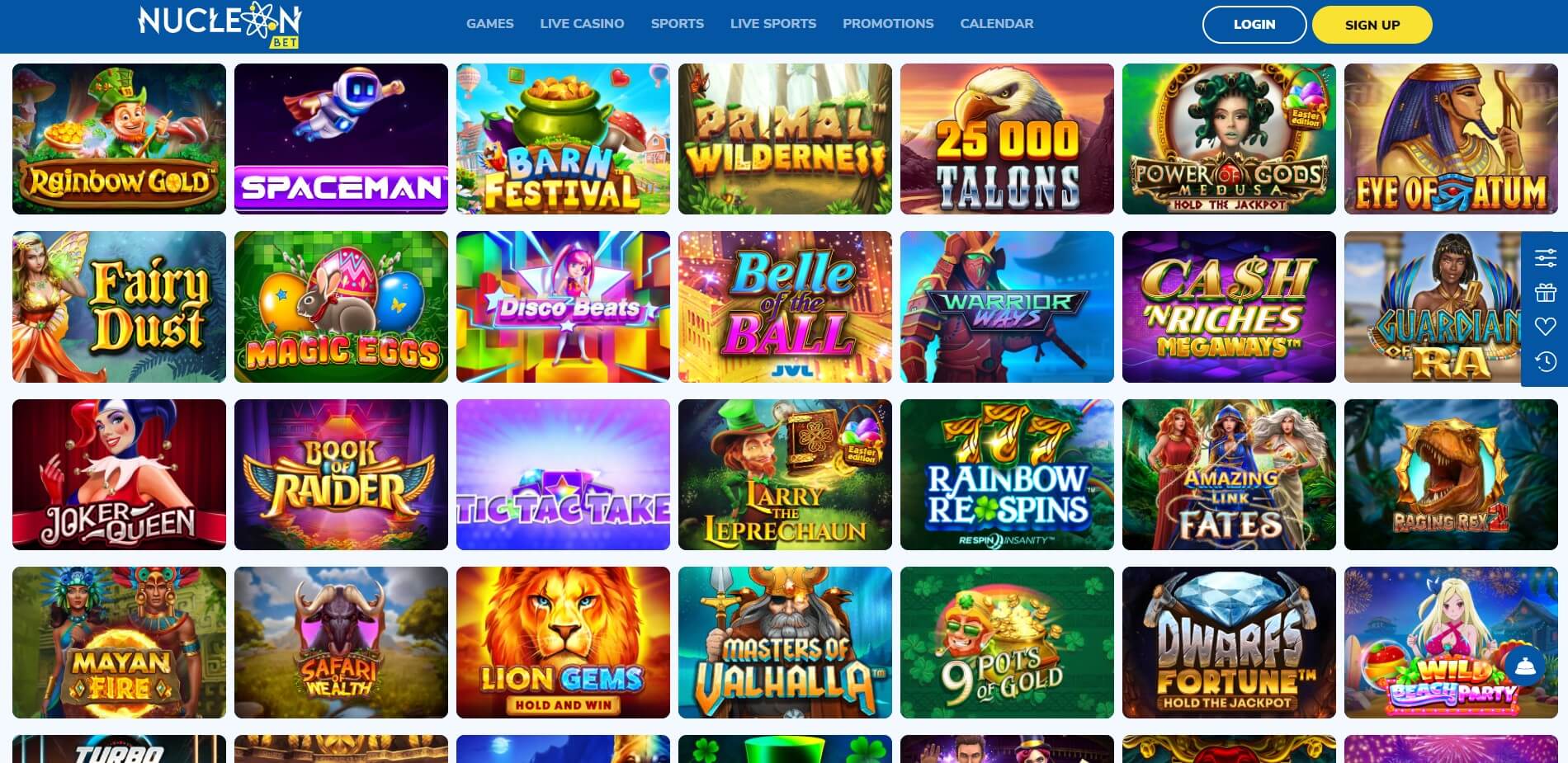Open the Promotions page

click(888, 24)
